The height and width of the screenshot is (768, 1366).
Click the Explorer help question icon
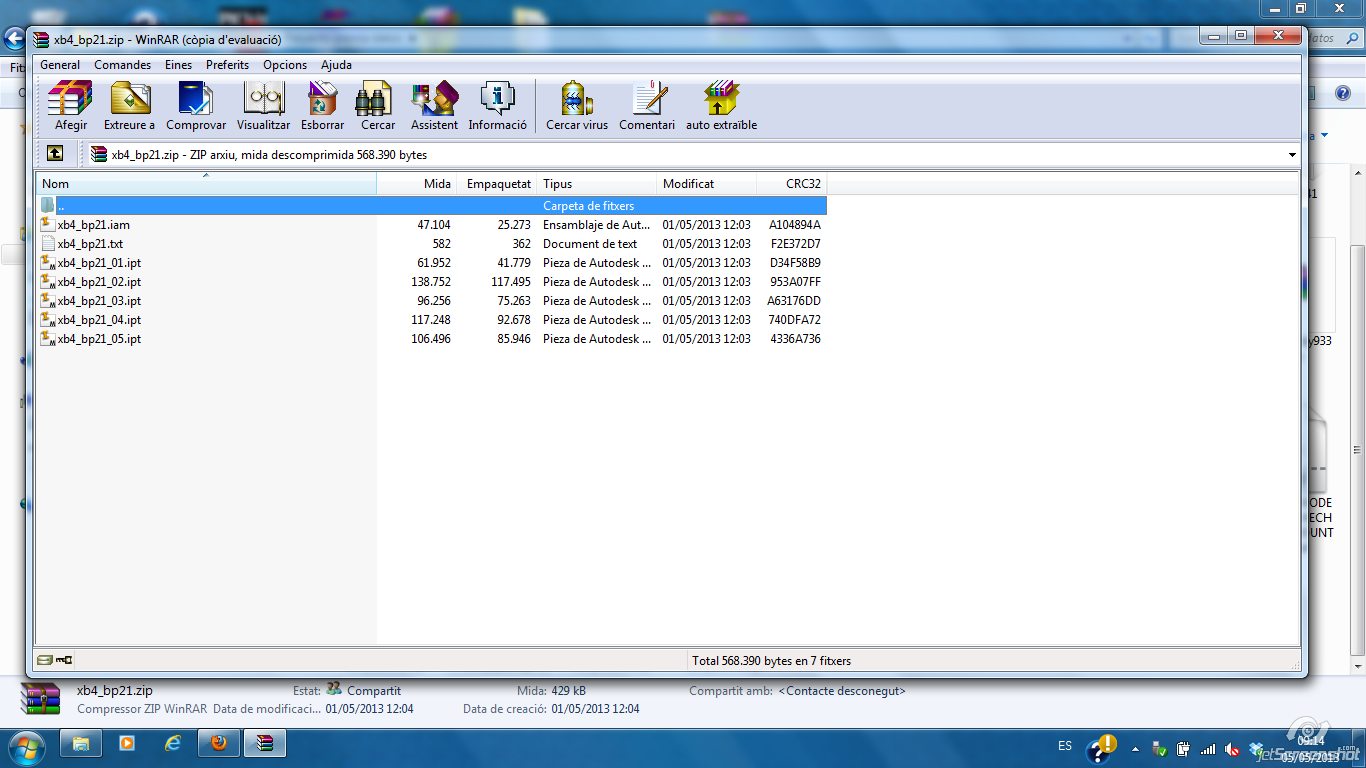coord(1343,93)
